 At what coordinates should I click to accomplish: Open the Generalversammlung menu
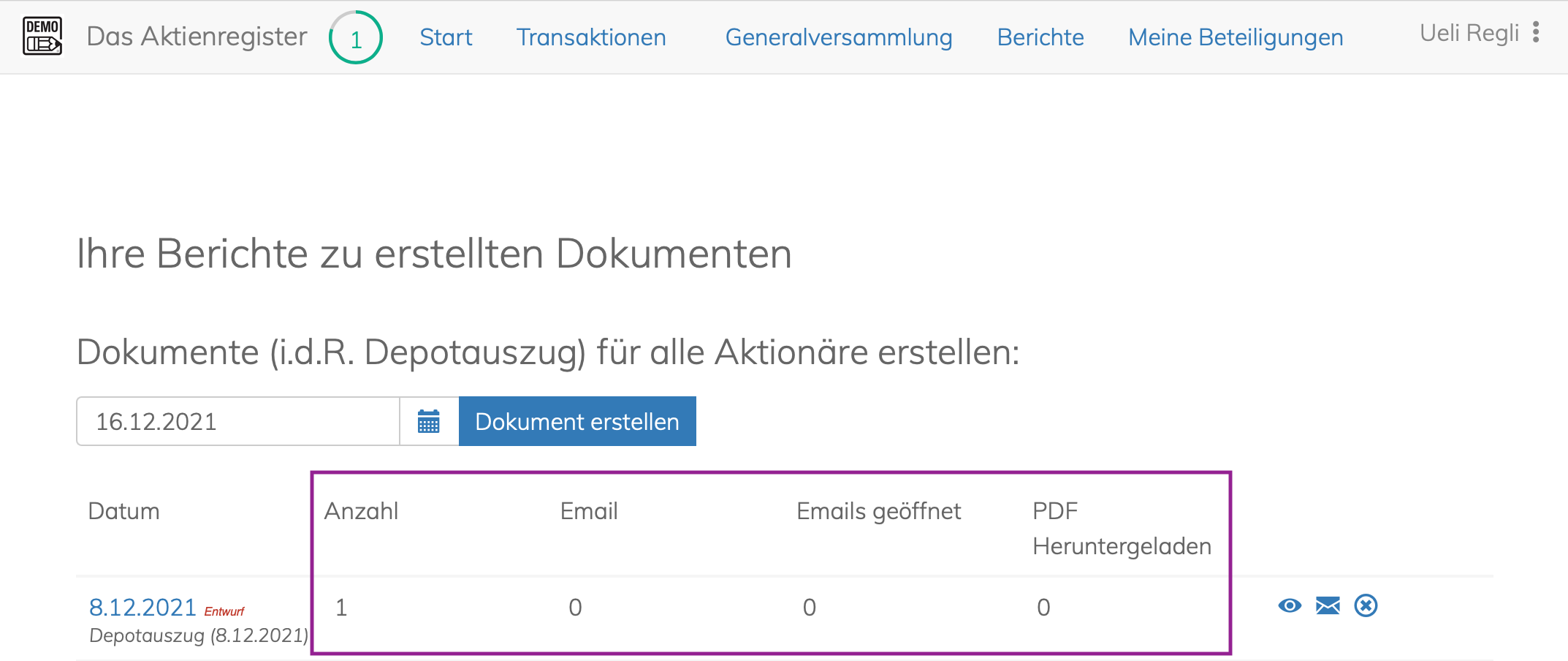[839, 37]
